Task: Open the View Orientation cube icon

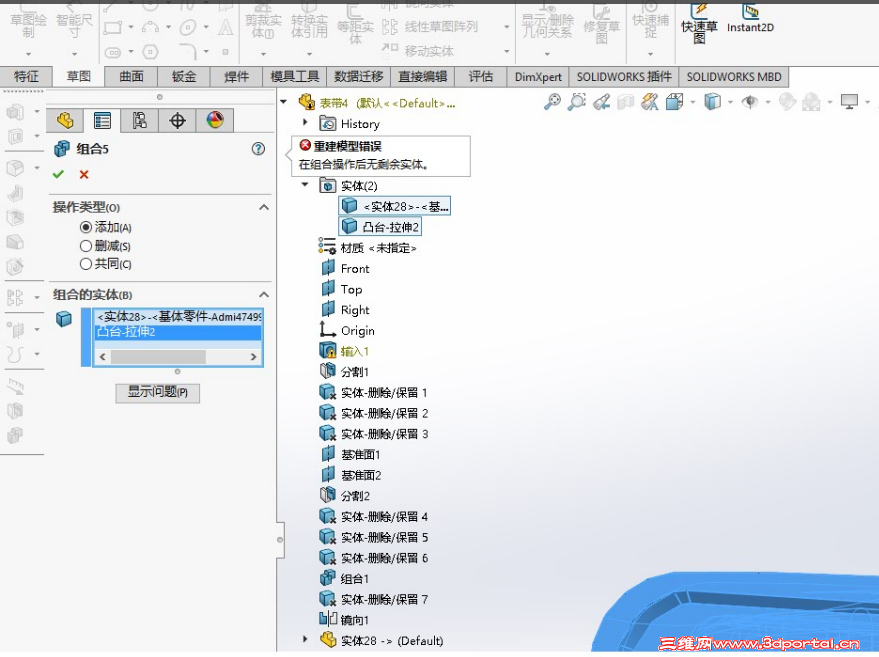Action: pos(674,102)
